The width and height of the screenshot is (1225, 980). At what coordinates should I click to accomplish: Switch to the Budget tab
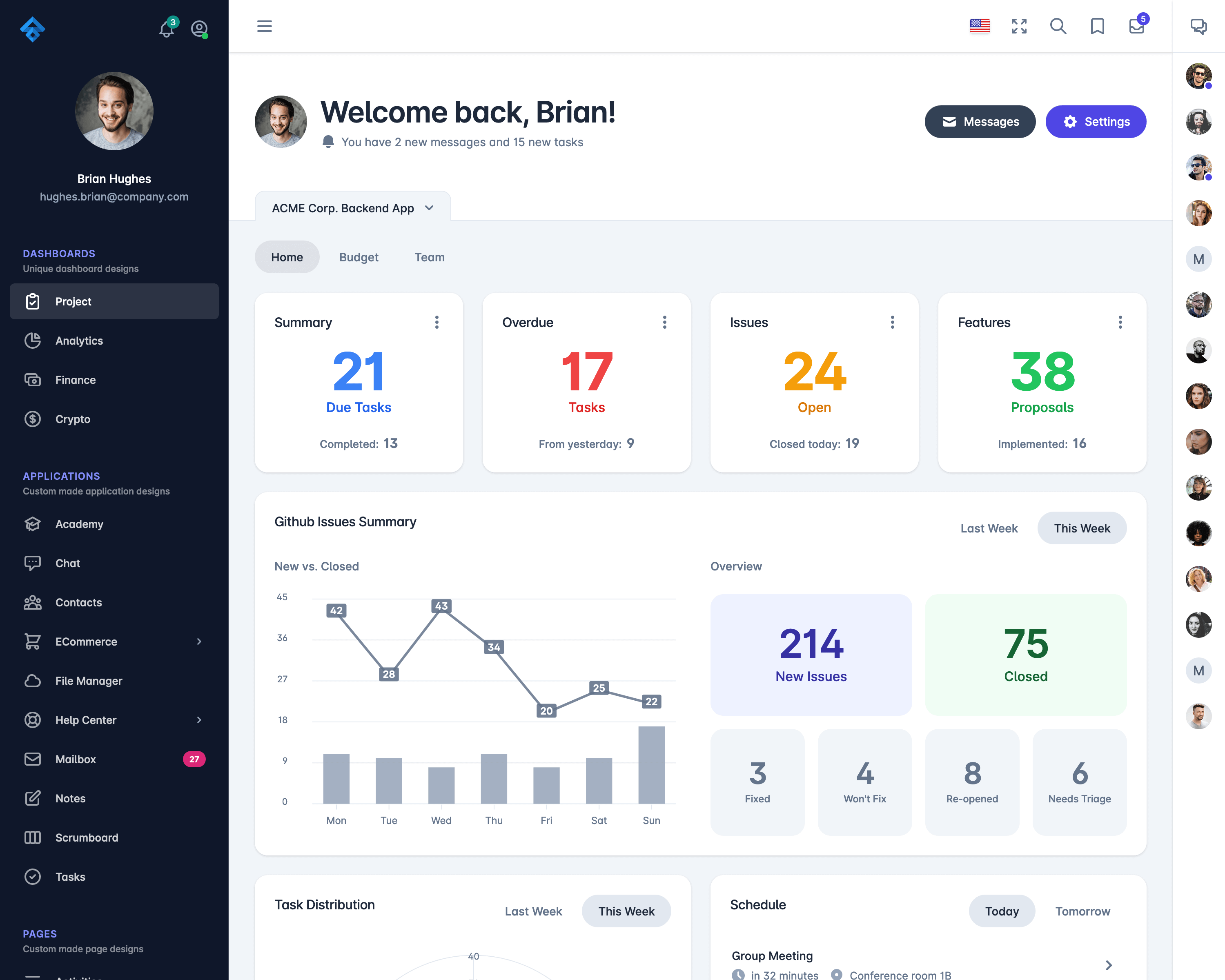(358, 257)
